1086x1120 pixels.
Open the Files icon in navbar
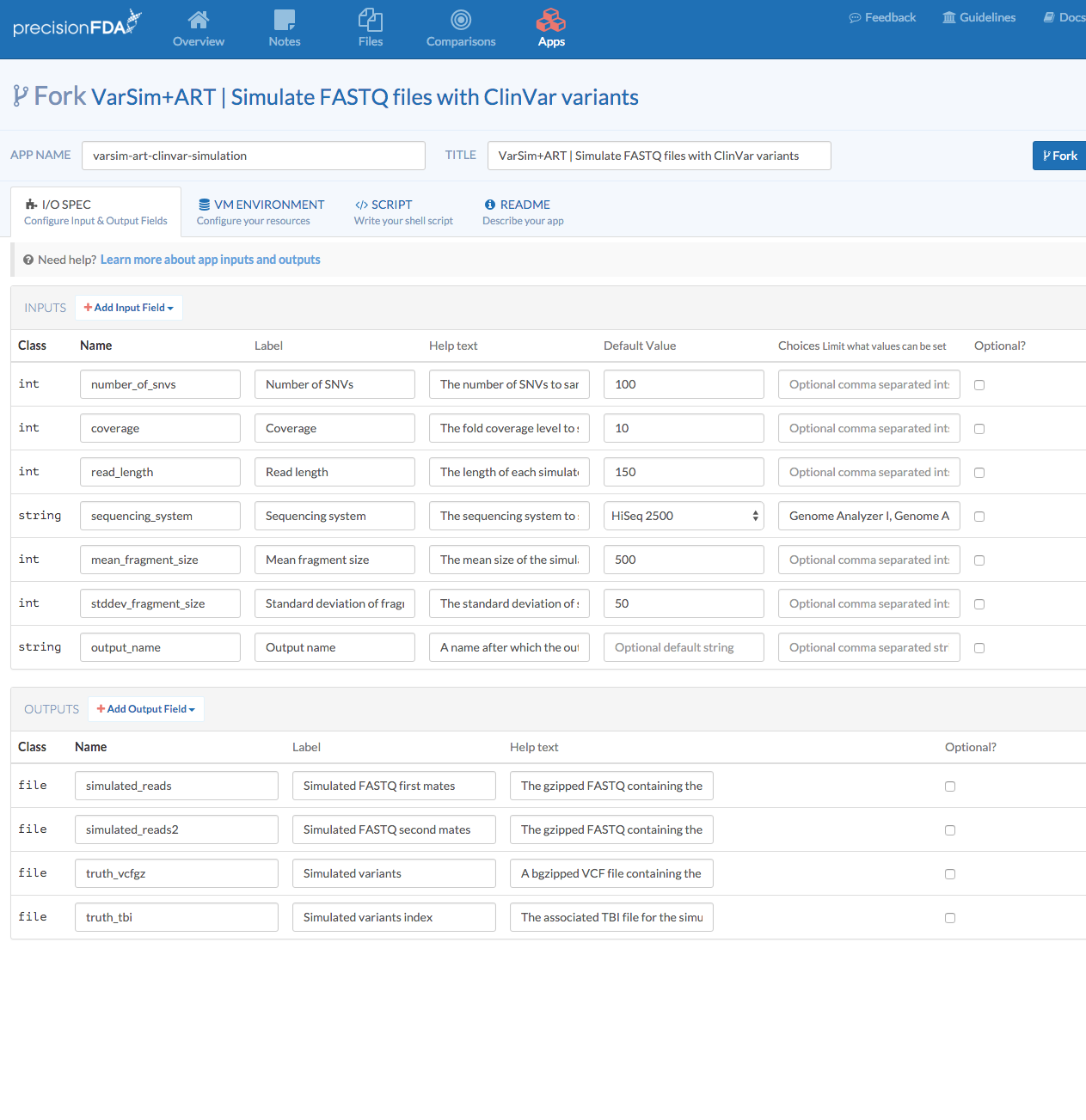371,20
